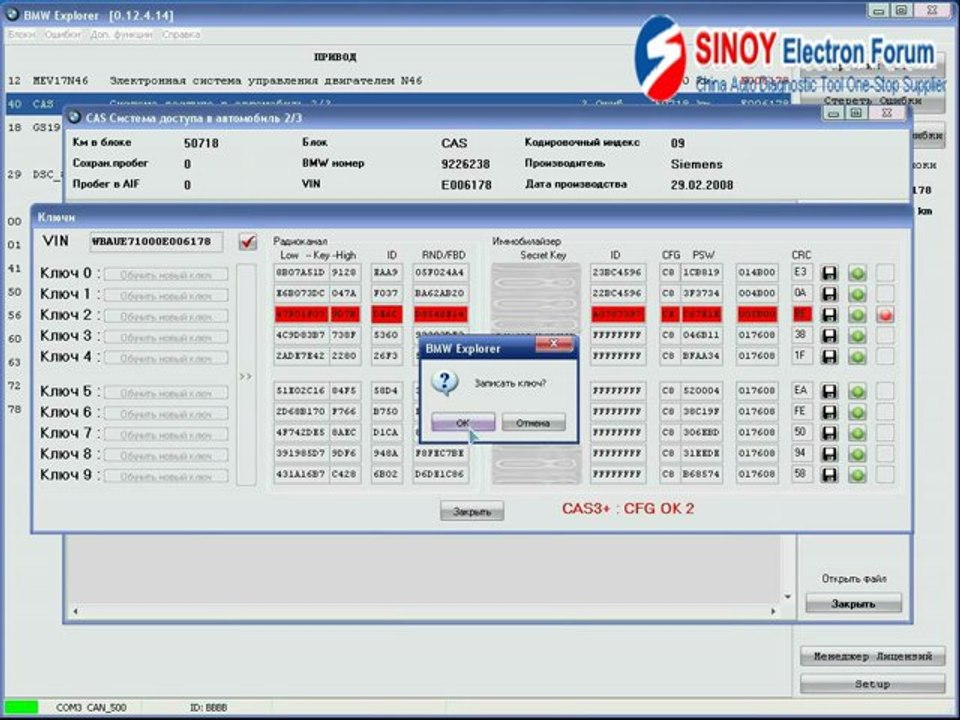
Task: Open the Справка menu
Action: pyautogui.click(x=181, y=35)
